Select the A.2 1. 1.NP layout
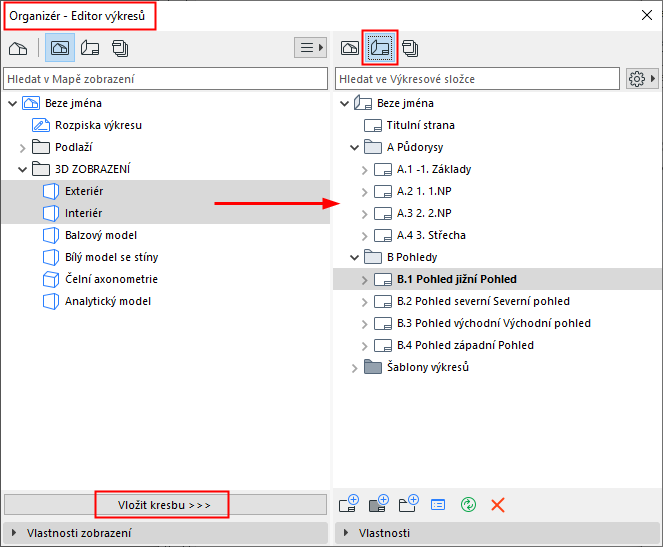Image resolution: width=663 pixels, height=547 pixels. (424, 191)
